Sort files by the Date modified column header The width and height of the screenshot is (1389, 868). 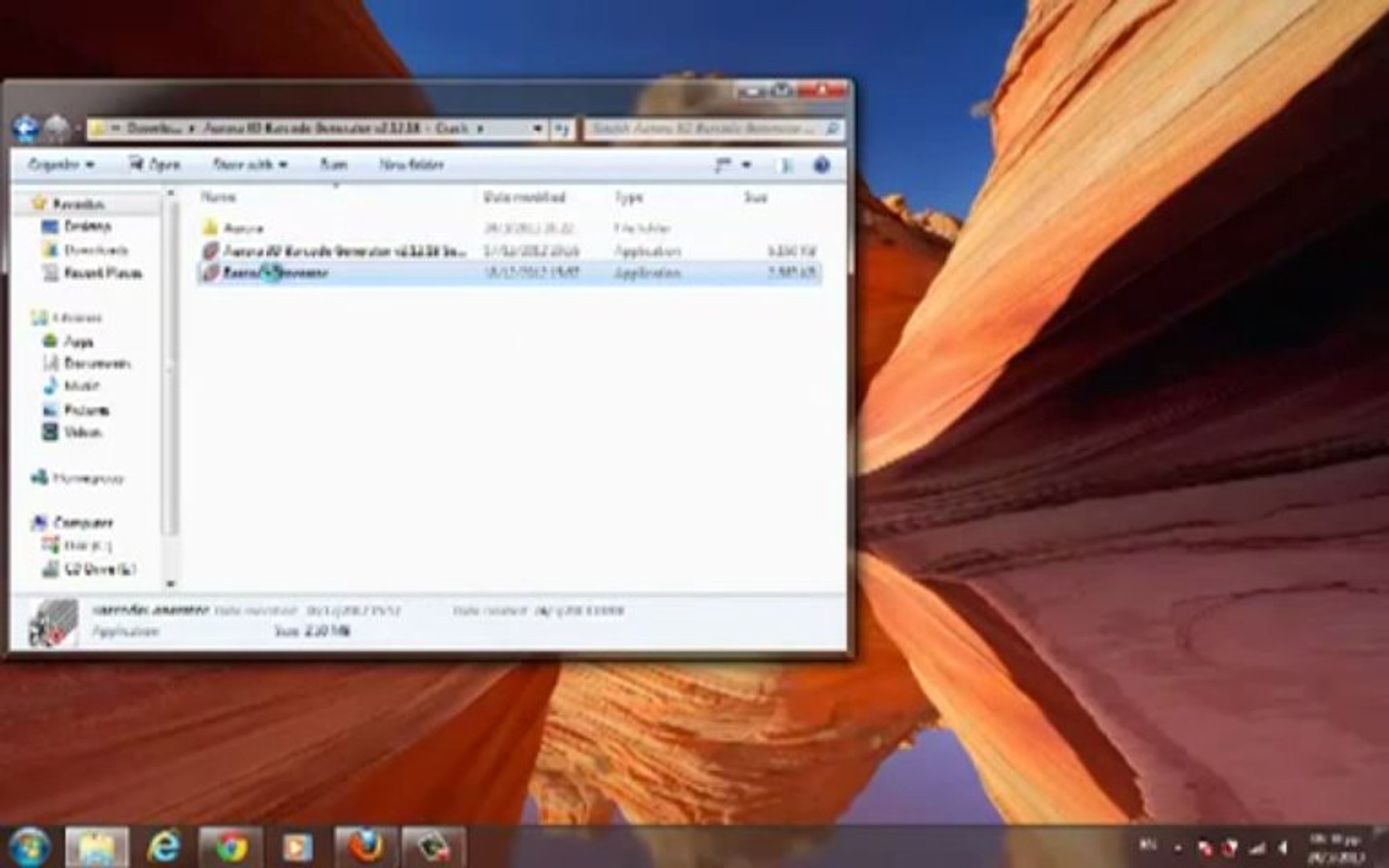(524, 197)
